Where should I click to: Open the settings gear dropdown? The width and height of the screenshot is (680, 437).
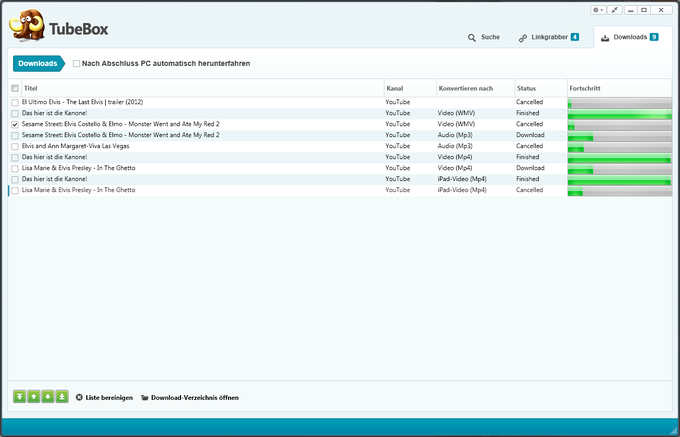598,10
